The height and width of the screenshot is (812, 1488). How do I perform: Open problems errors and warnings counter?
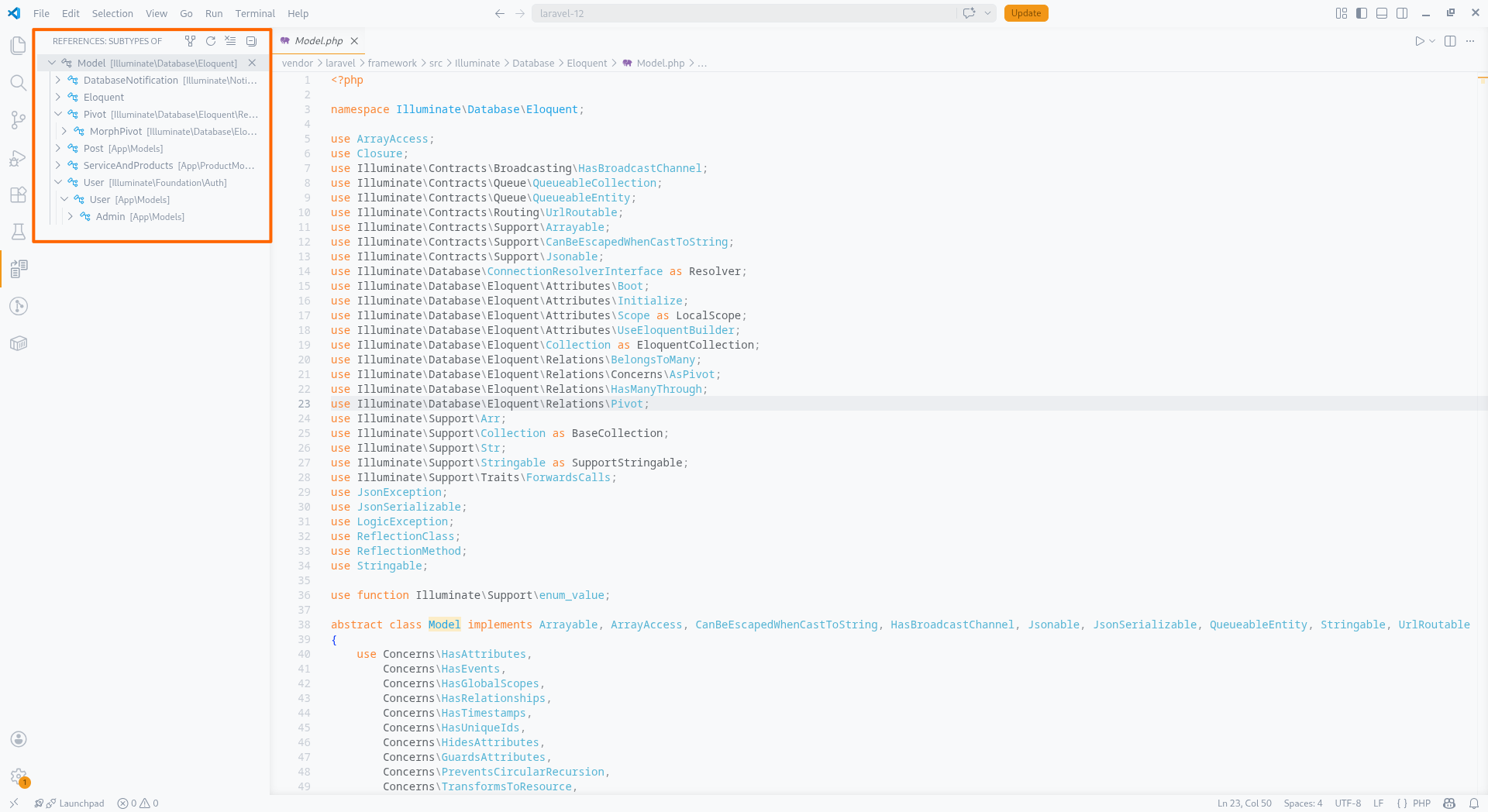tap(138, 803)
